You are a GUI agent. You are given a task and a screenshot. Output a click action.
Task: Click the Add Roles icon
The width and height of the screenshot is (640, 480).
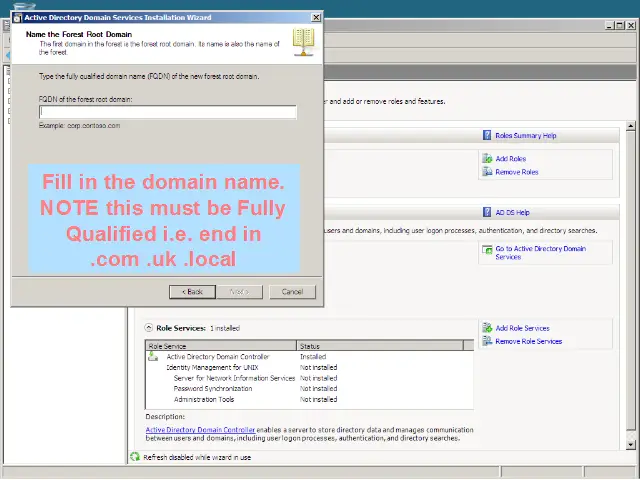(487, 158)
